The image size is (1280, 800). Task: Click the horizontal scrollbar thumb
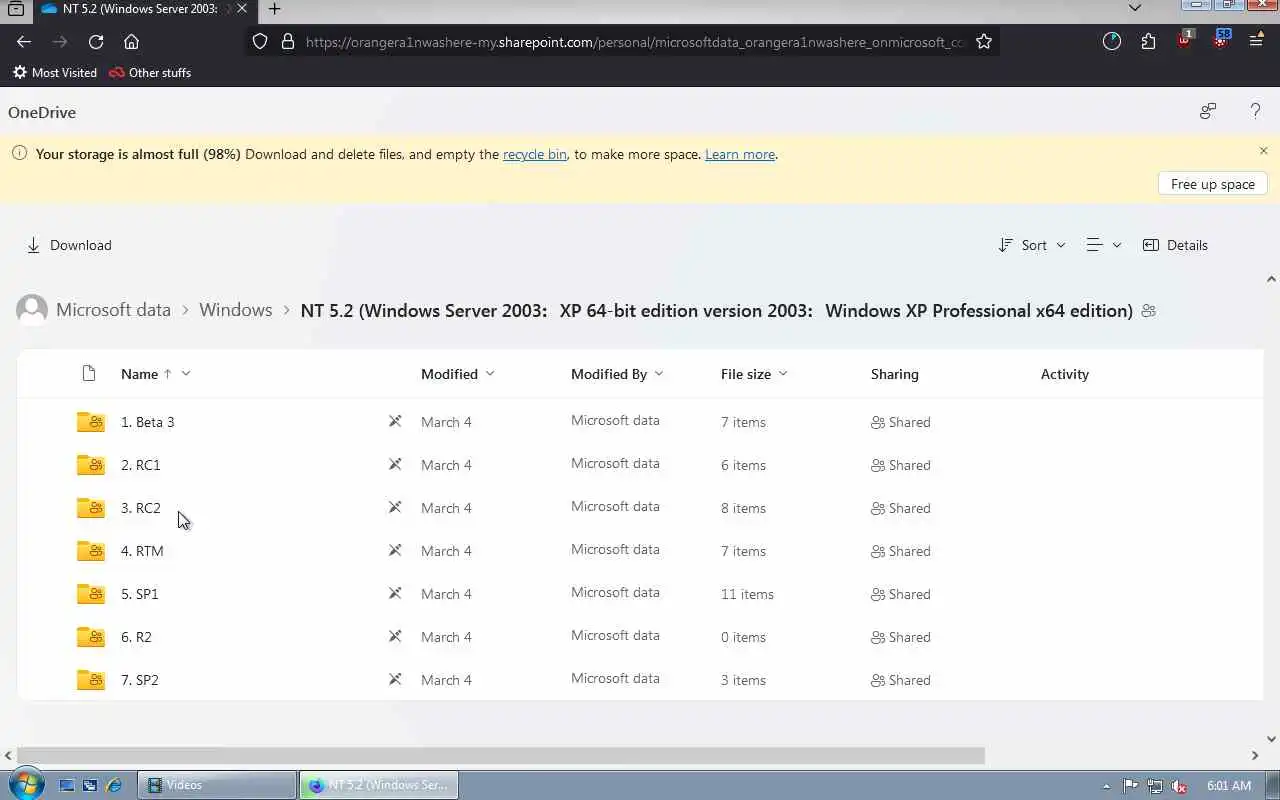(x=501, y=755)
